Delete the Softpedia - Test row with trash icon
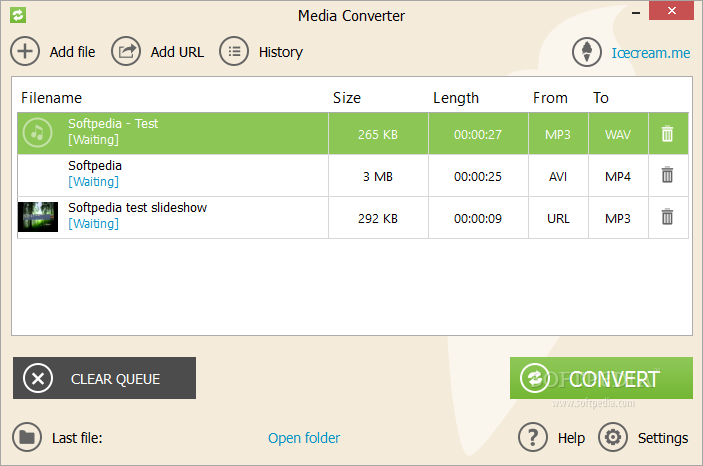 (x=667, y=134)
